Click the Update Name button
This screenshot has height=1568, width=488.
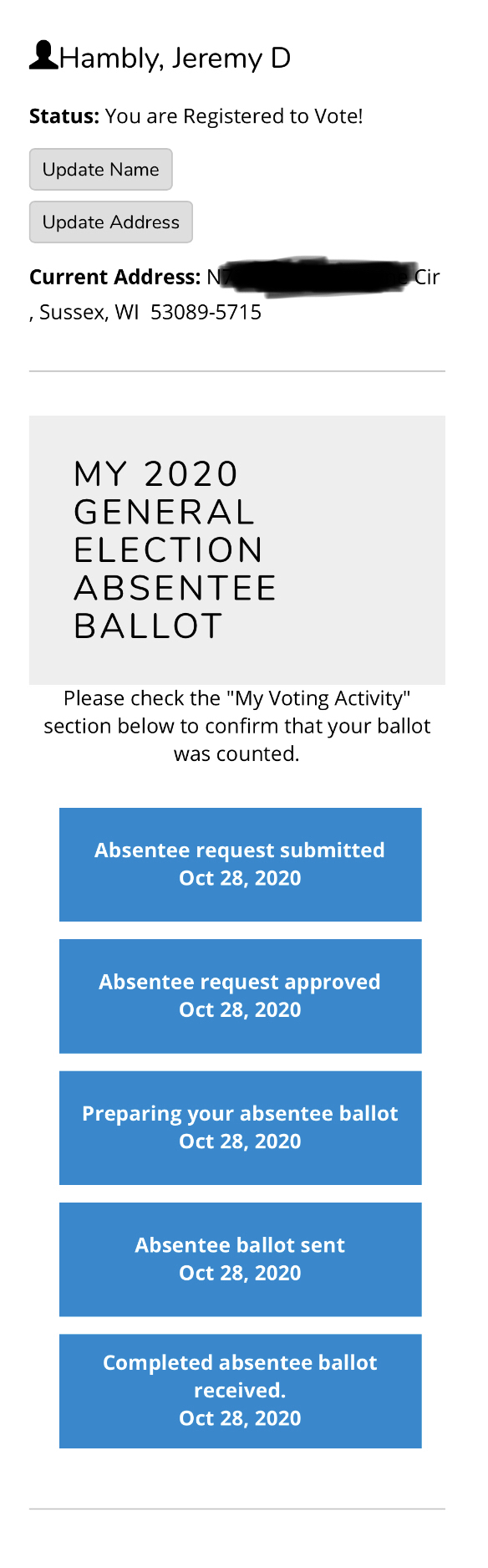(x=101, y=170)
